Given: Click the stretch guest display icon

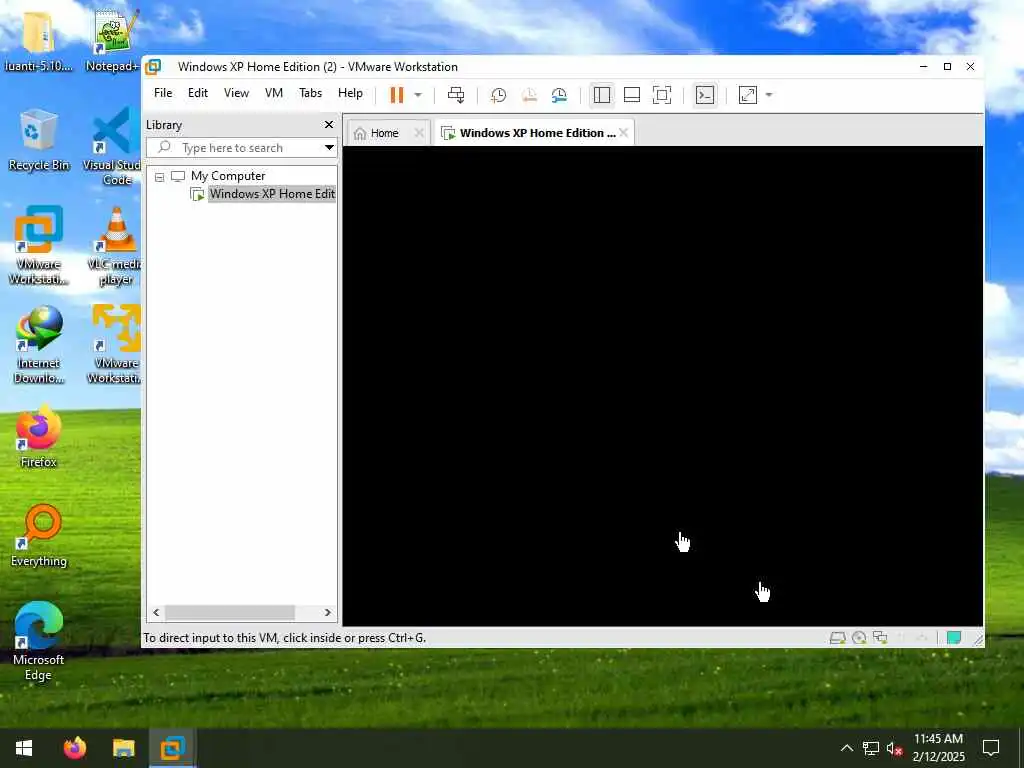Looking at the screenshot, I should (x=747, y=95).
